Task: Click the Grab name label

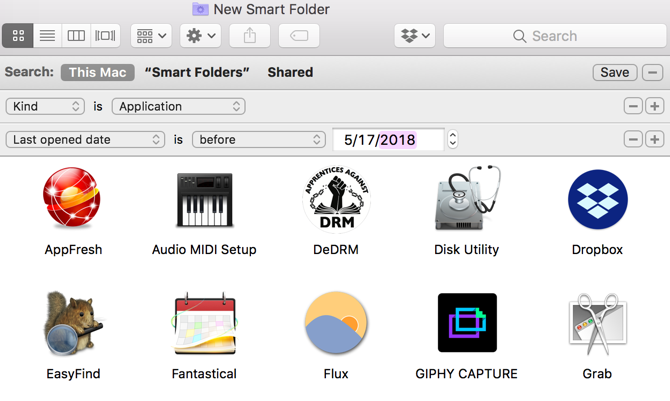Action: coord(597,374)
